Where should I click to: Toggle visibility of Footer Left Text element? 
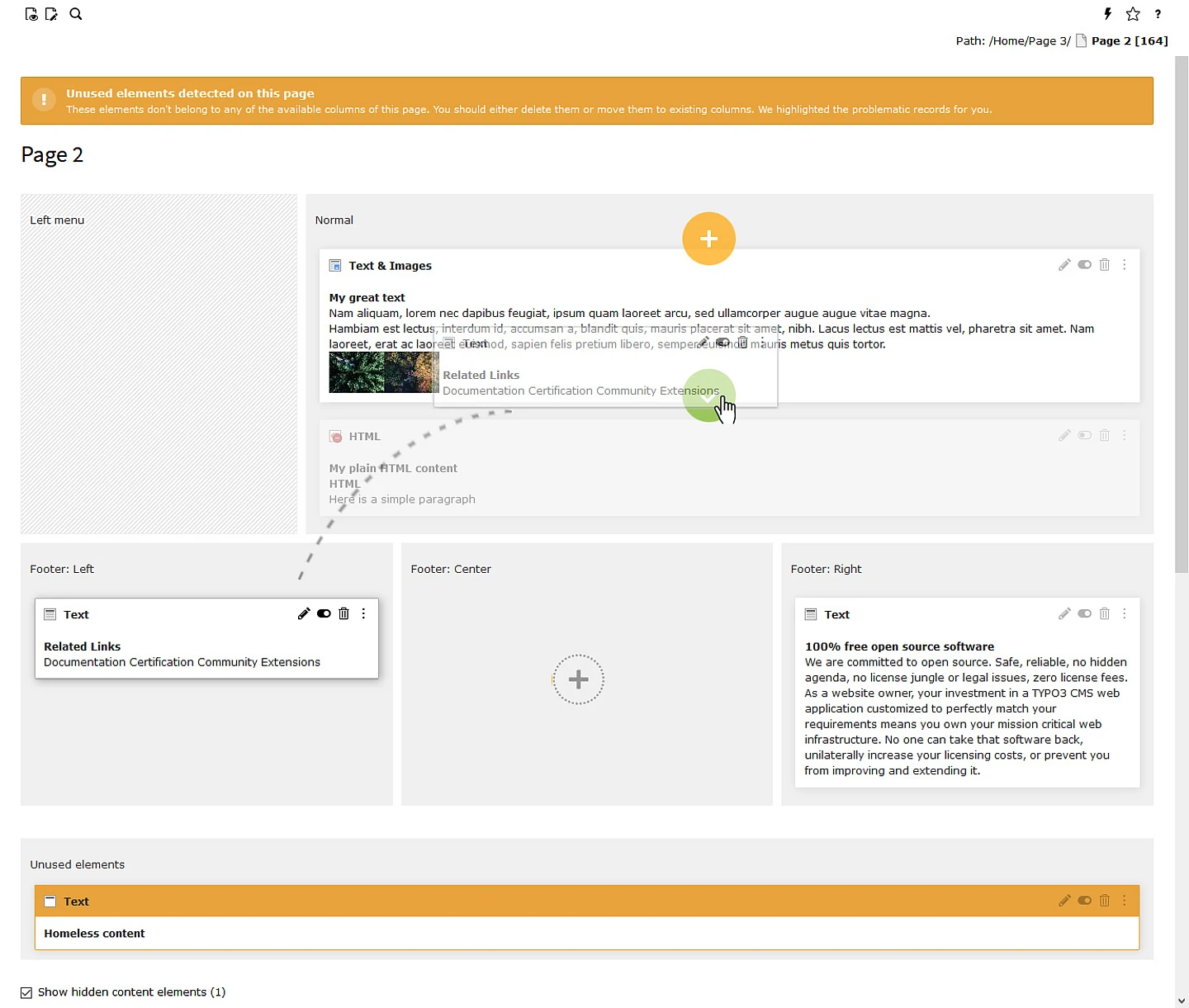[x=324, y=613]
